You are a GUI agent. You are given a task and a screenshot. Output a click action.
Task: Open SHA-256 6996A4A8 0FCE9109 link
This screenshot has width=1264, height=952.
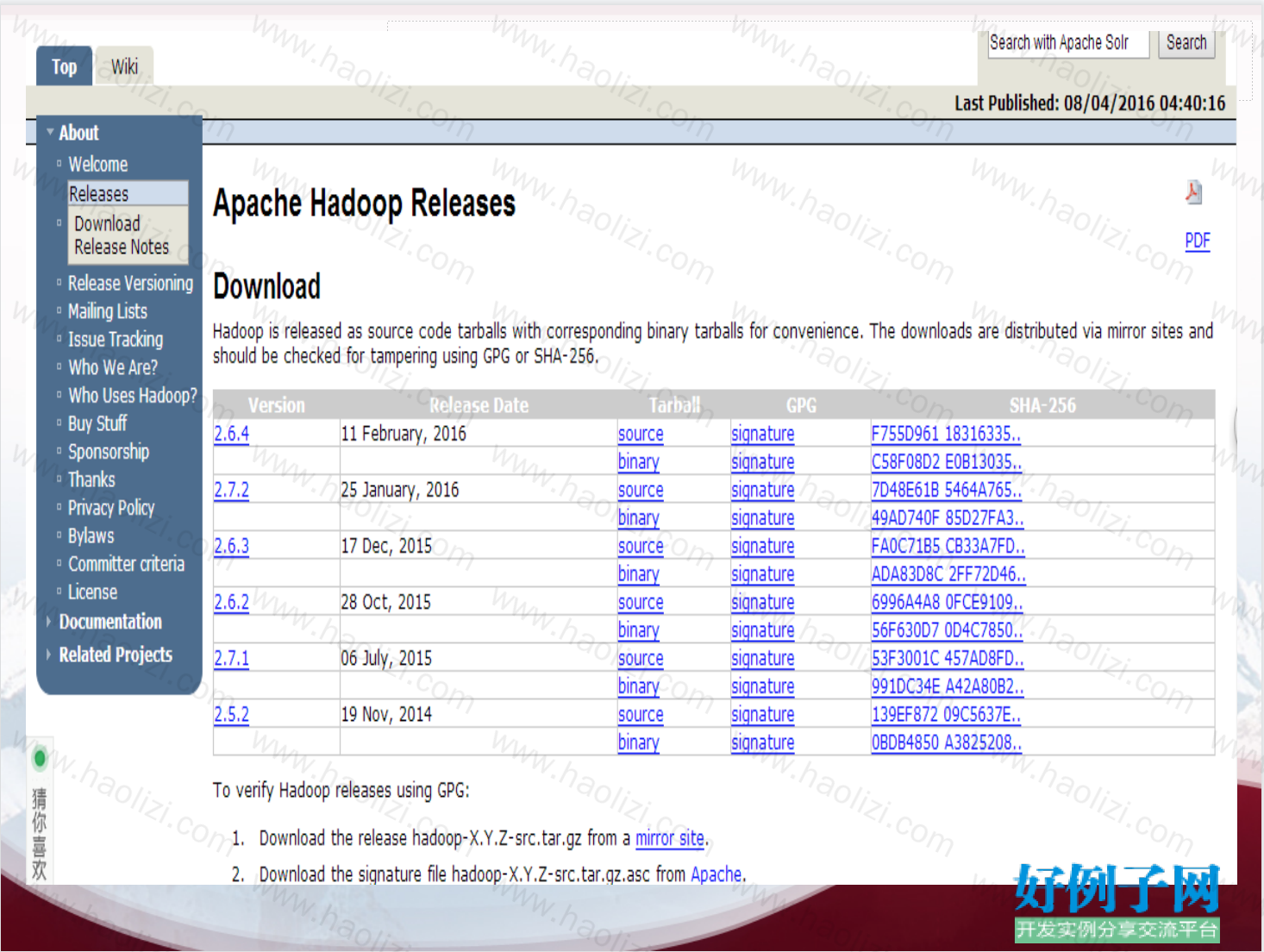coord(947,602)
